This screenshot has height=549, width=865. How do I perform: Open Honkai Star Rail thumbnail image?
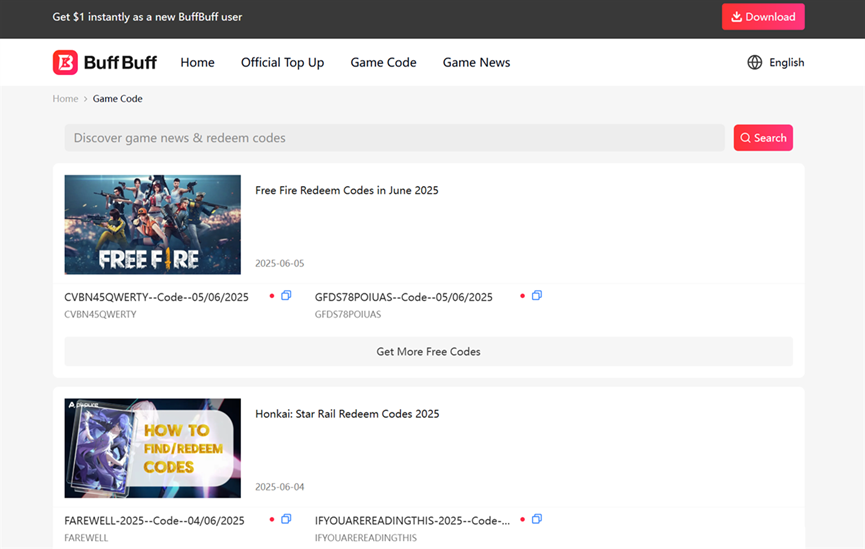coord(153,448)
